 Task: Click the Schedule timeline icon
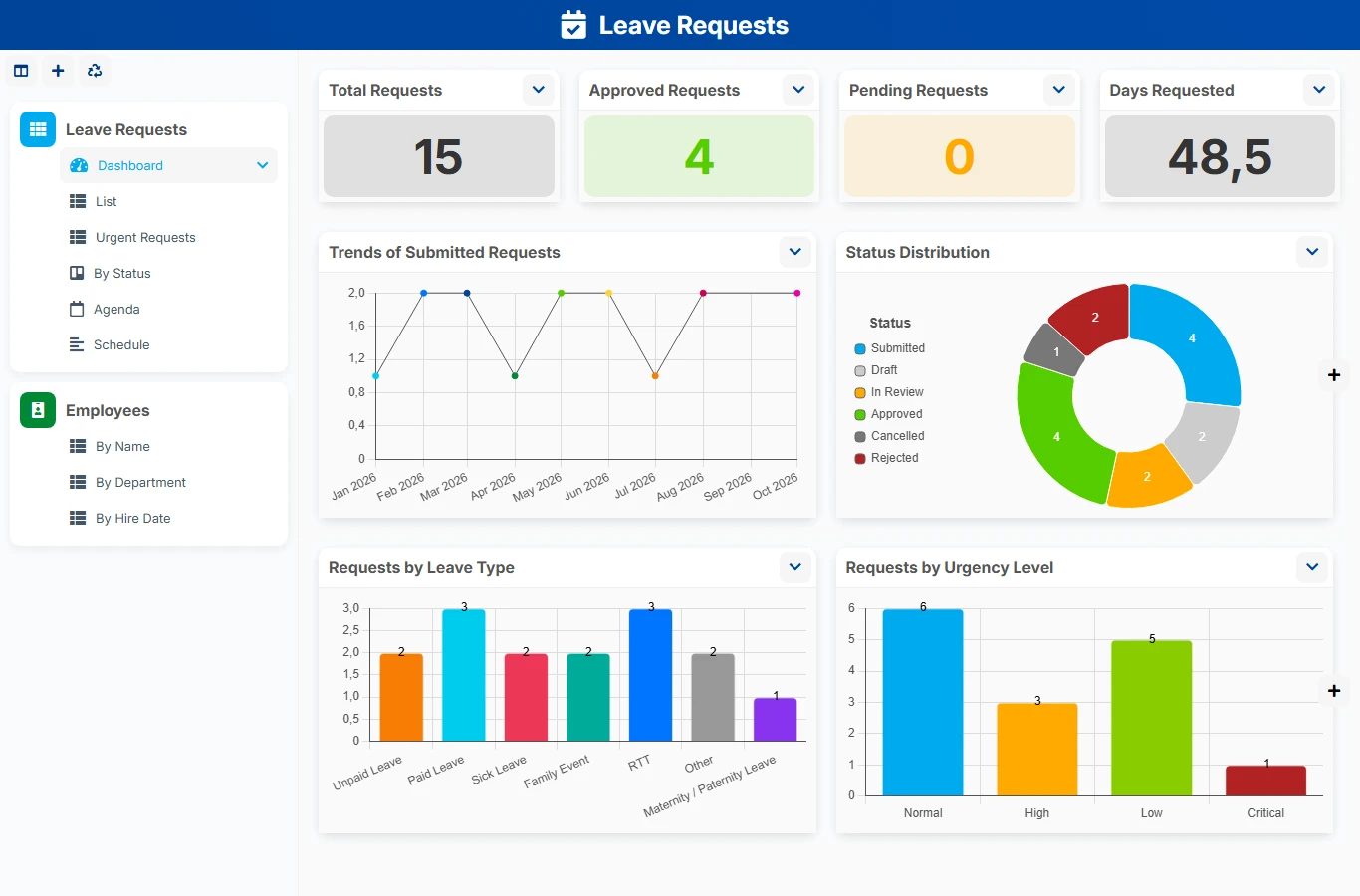77,344
